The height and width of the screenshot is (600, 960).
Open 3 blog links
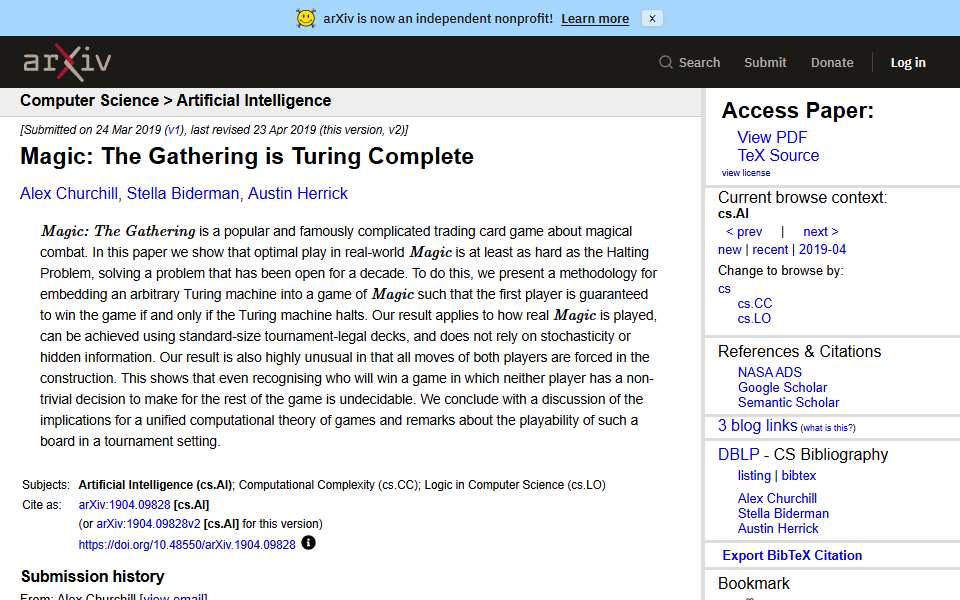[x=757, y=426]
